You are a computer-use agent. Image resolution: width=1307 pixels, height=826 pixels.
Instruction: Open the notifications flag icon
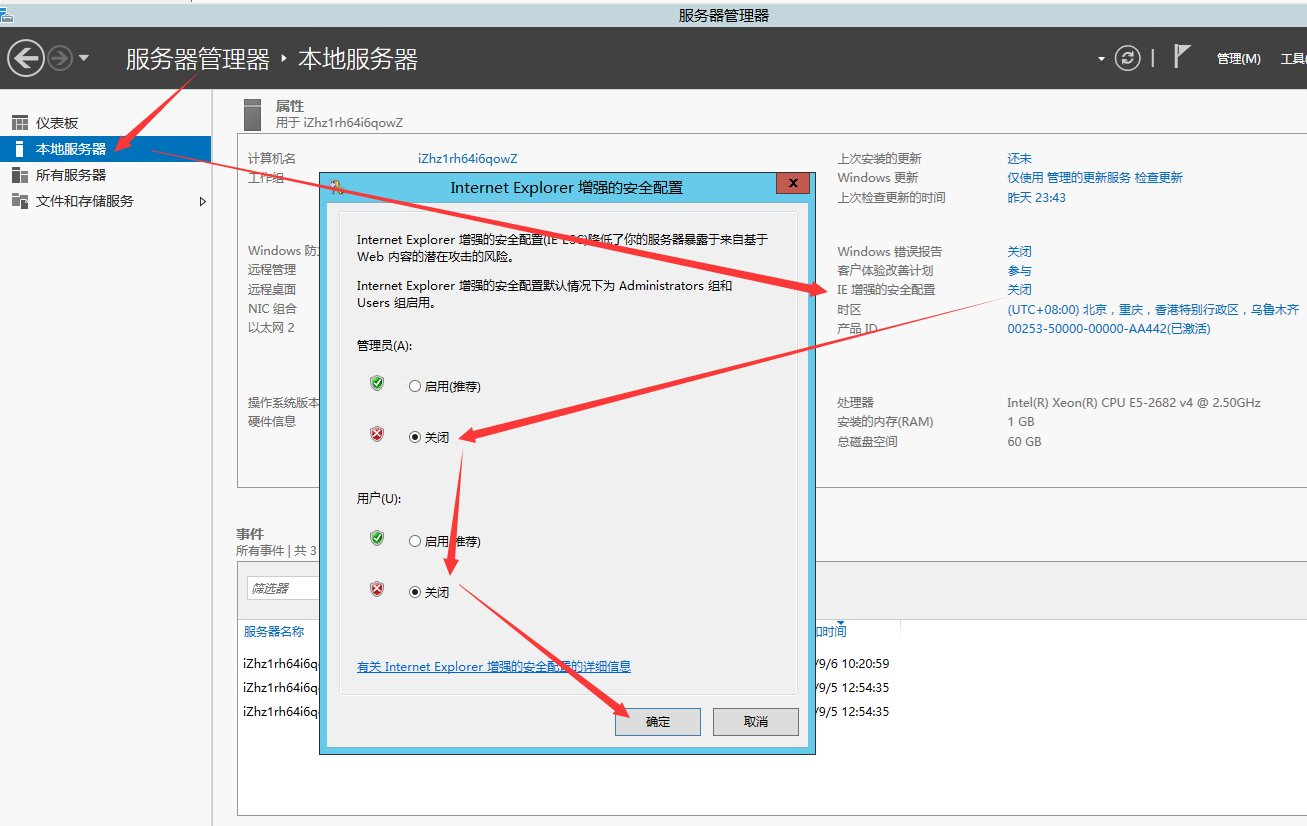pyautogui.click(x=1182, y=57)
